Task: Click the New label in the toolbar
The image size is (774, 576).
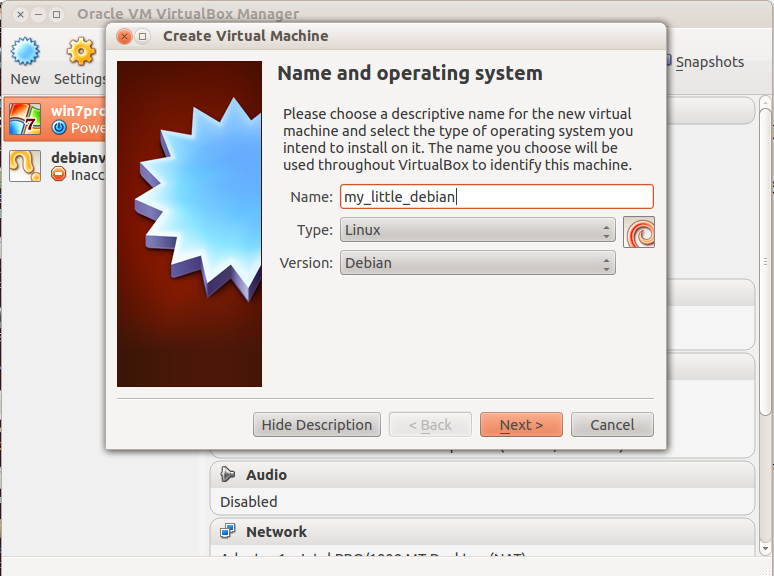Action: (x=25, y=79)
